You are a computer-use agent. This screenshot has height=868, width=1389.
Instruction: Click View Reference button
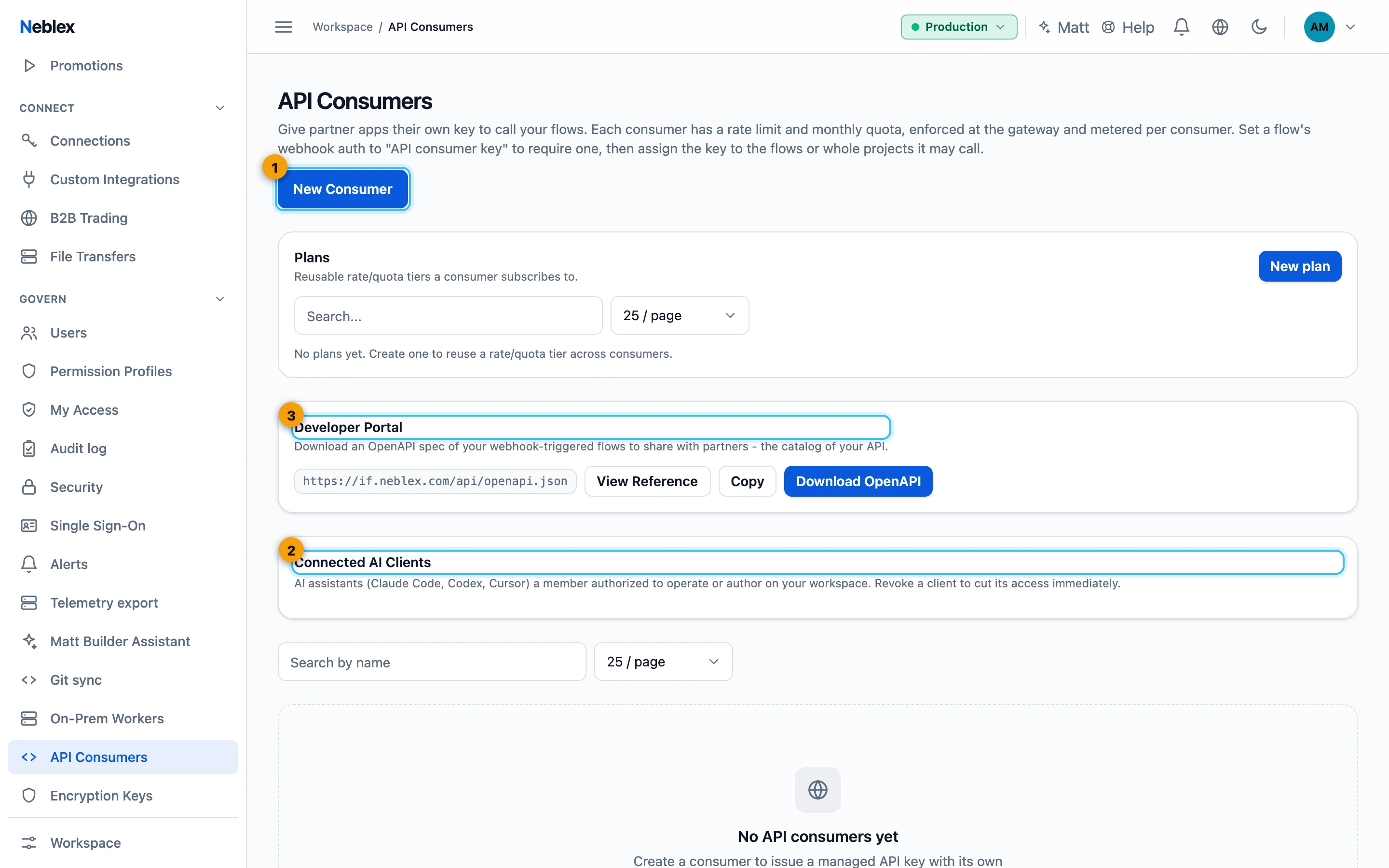[647, 481]
